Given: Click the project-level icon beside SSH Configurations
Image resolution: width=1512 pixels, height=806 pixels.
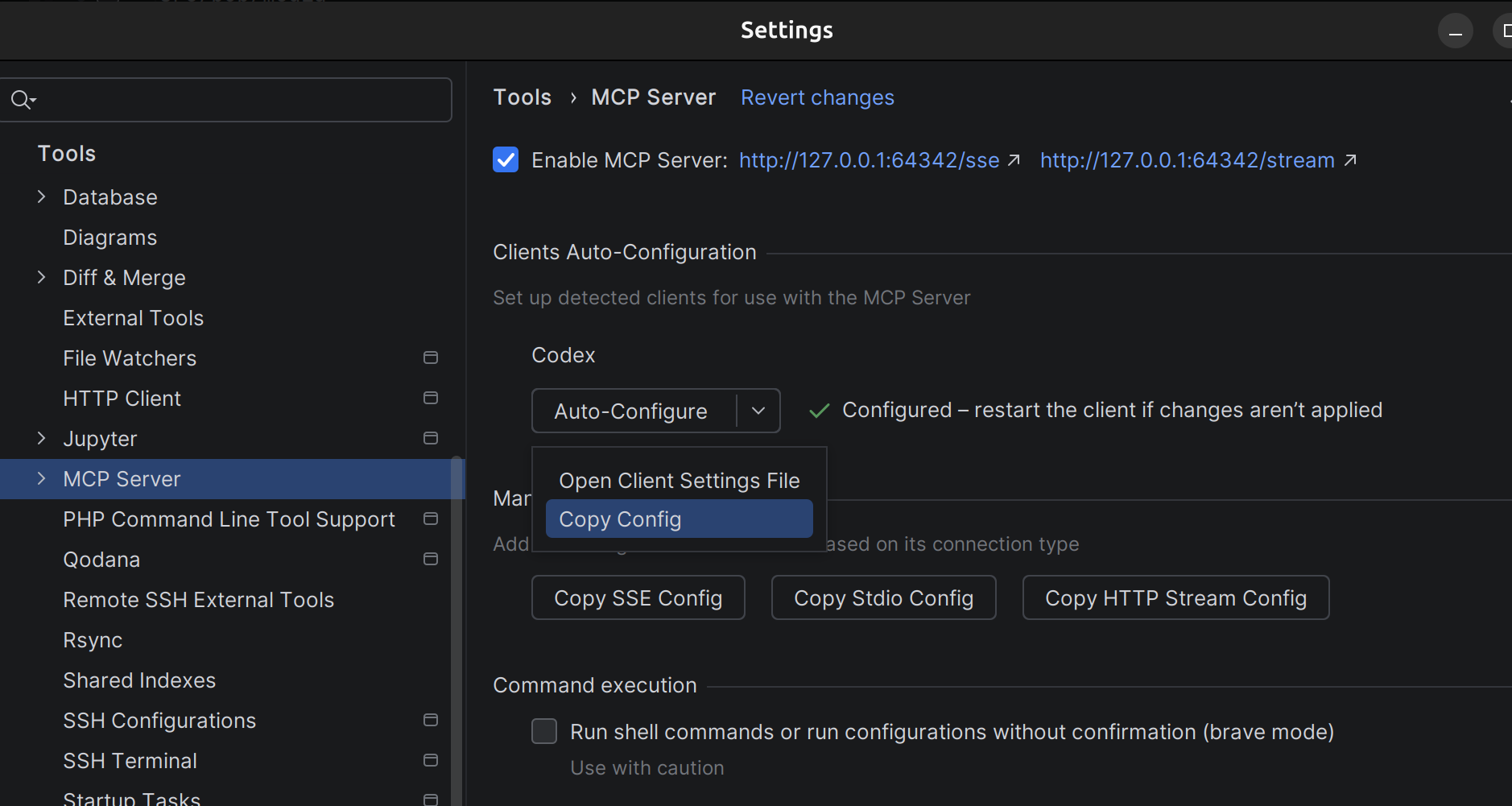Looking at the screenshot, I should click(431, 720).
